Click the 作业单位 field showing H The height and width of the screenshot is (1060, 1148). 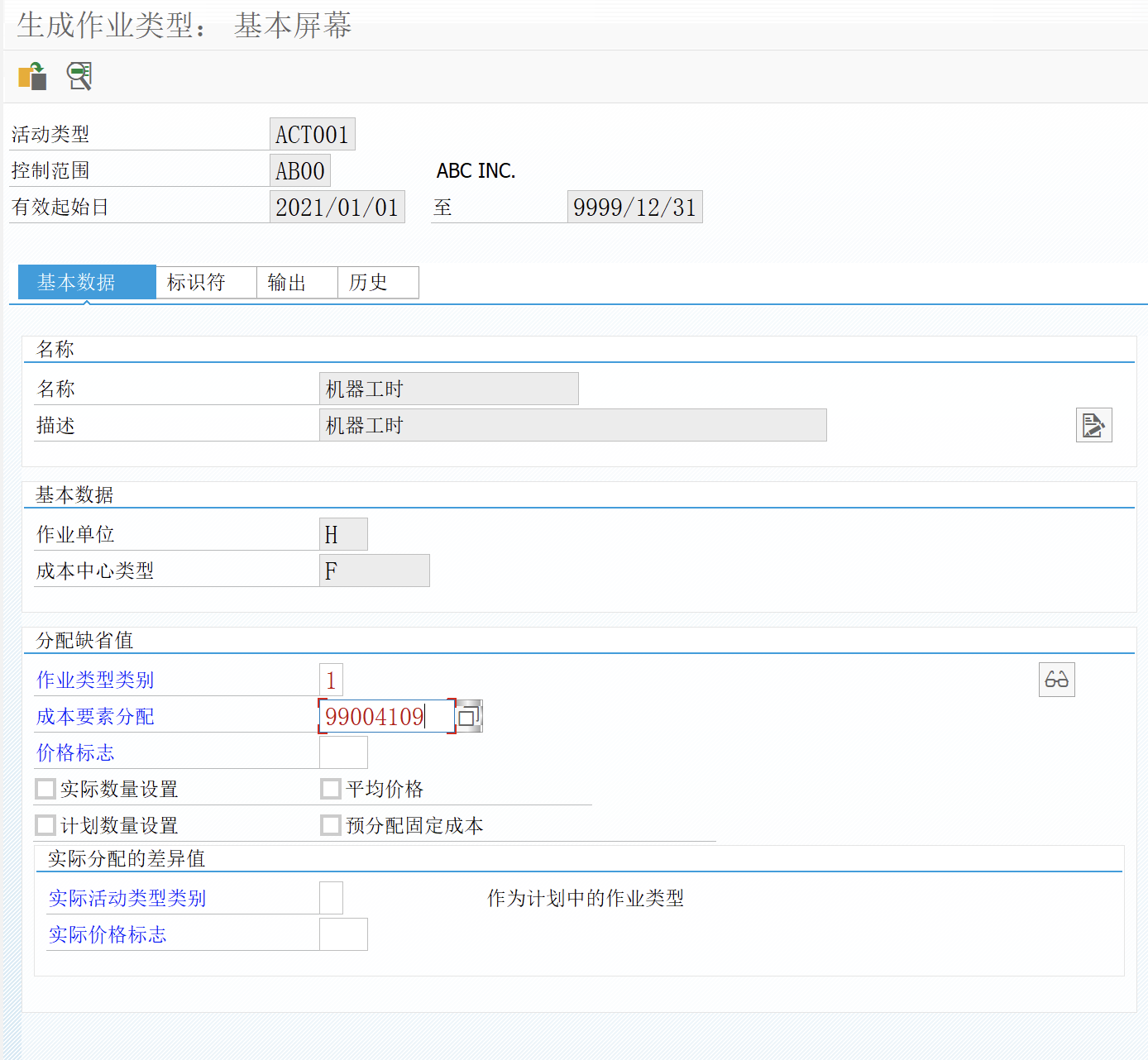tap(343, 534)
